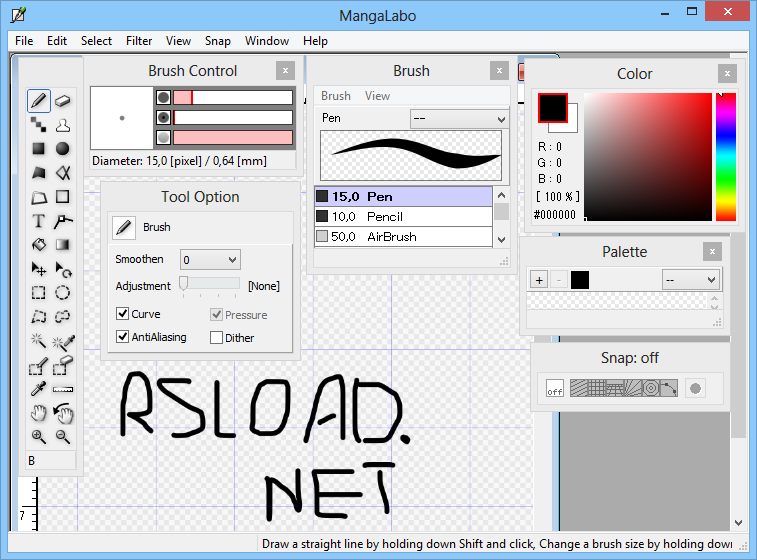Select the Move layer tool
The height and width of the screenshot is (560, 757).
coord(39,269)
